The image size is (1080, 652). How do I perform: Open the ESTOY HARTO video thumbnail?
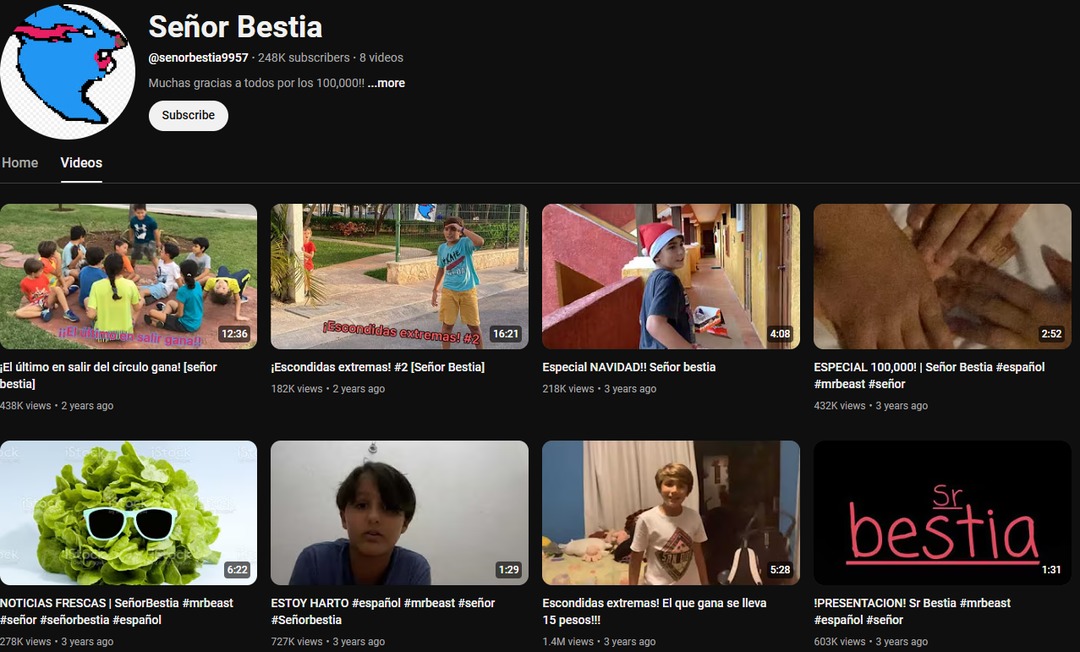399,513
